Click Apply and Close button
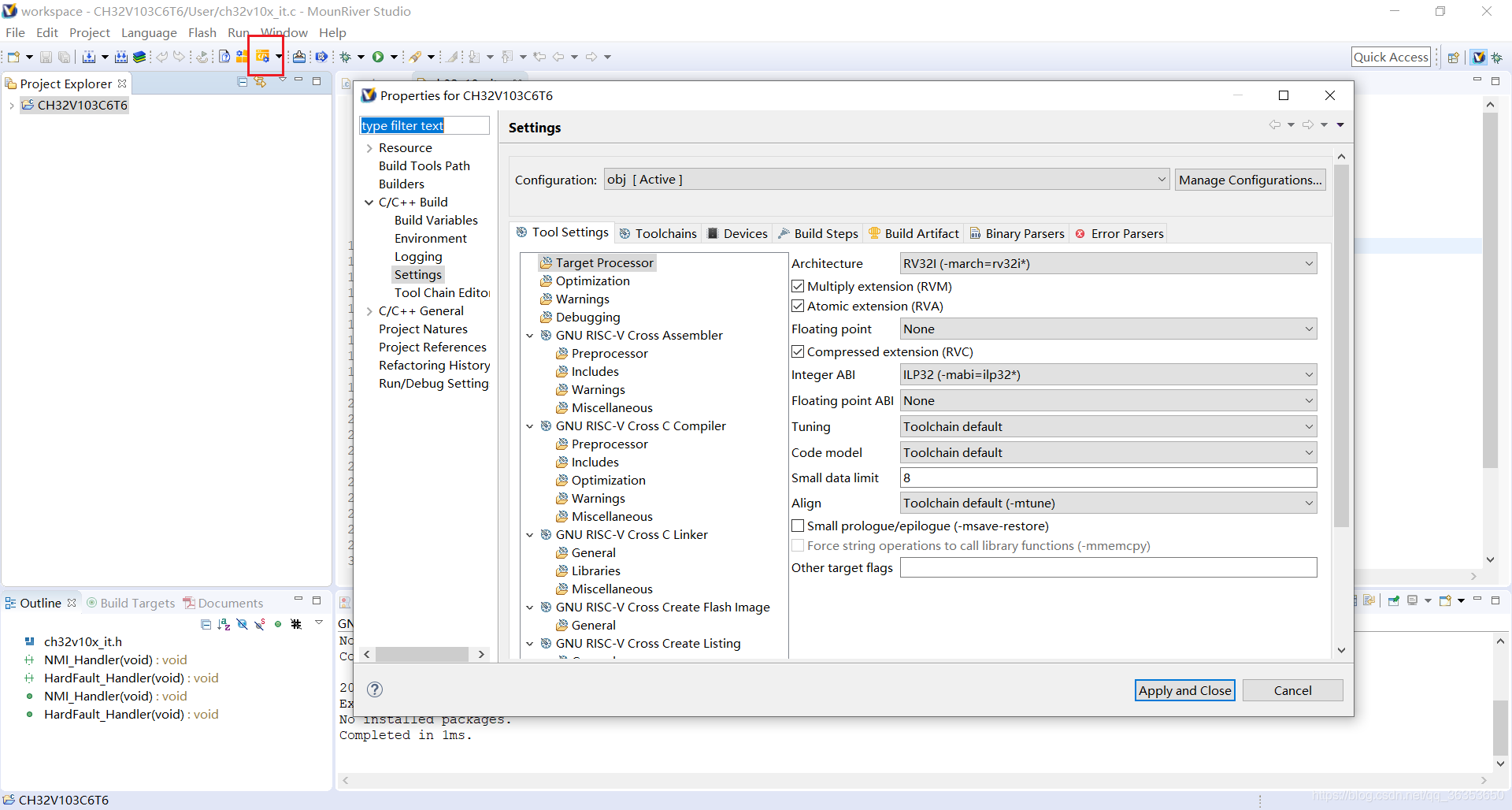Image resolution: width=1512 pixels, height=810 pixels. [1185, 690]
